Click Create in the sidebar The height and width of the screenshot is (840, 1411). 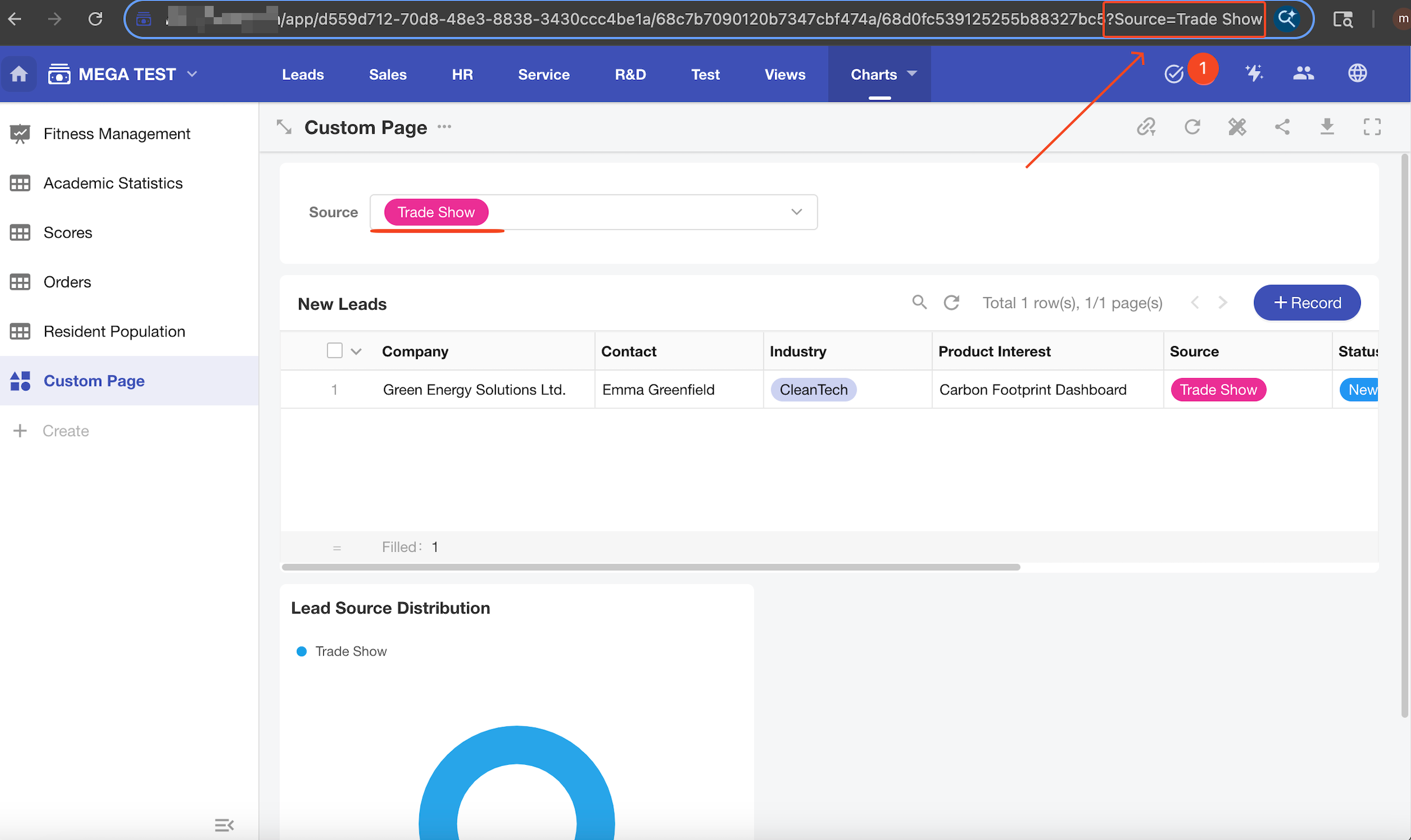click(x=65, y=431)
